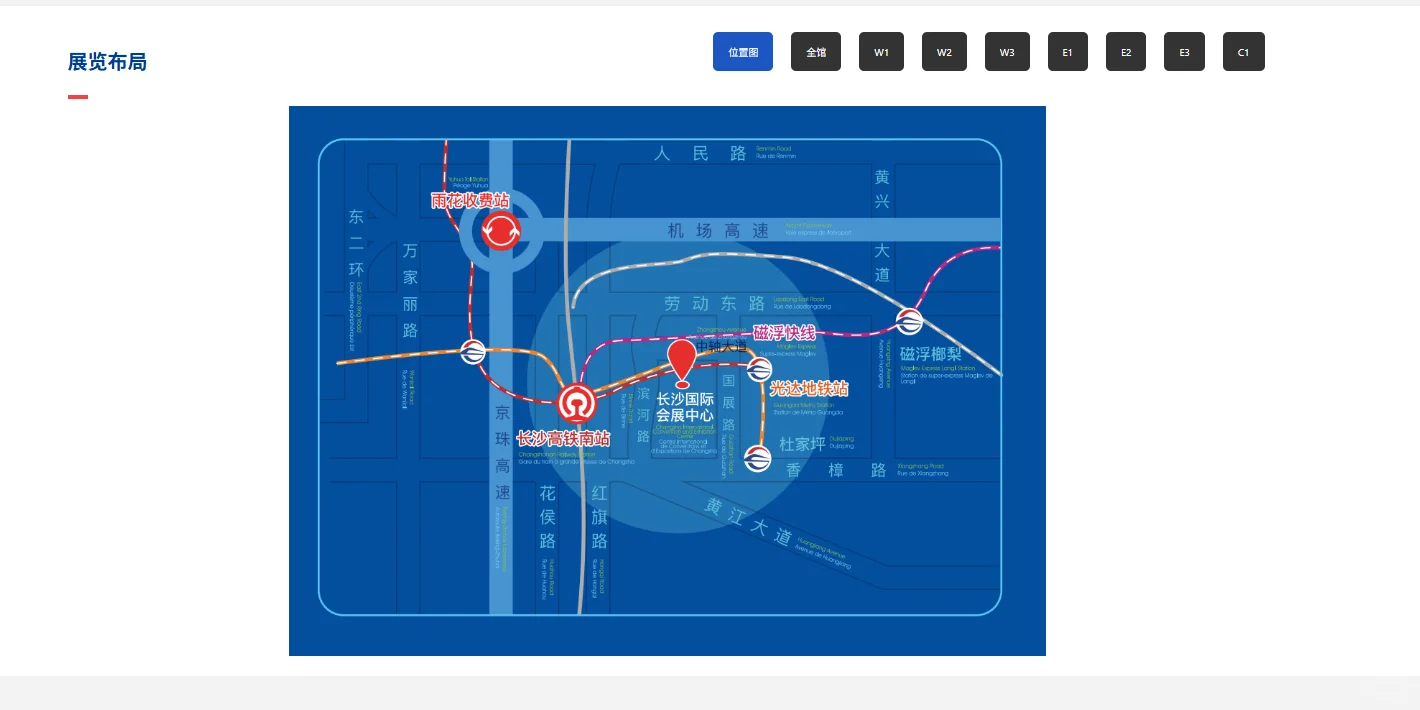Click the 劳动东路 road label

click(715, 303)
